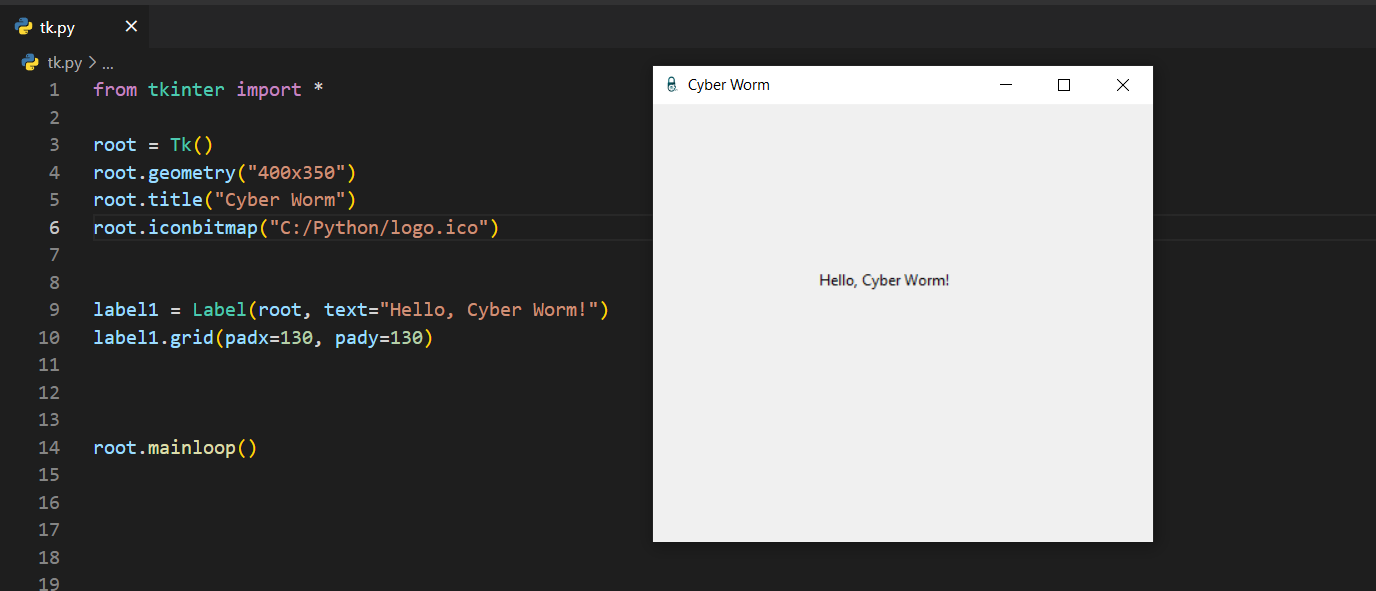Click line number 14 in the gutter
The height and width of the screenshot is (591, 1376).
pos(49,447)
